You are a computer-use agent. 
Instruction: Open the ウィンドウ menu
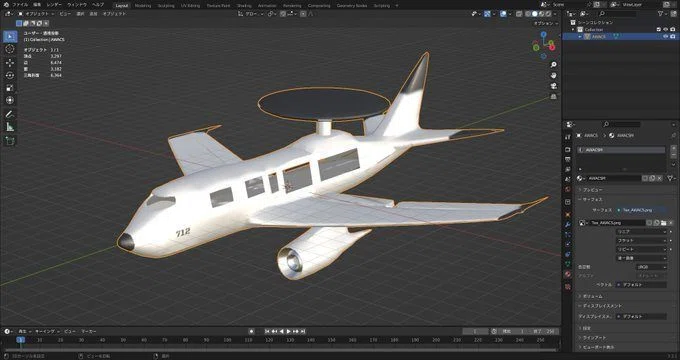(x=77, y=5)
